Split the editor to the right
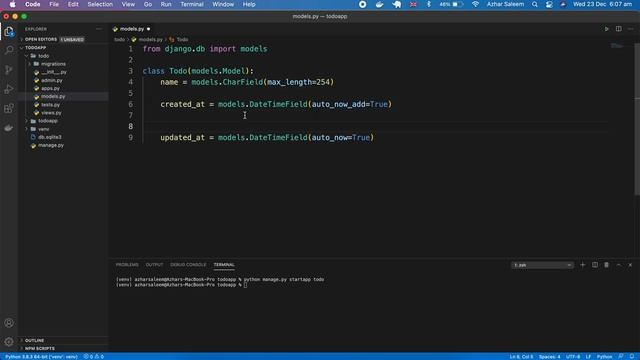 (x=618, y=29)
